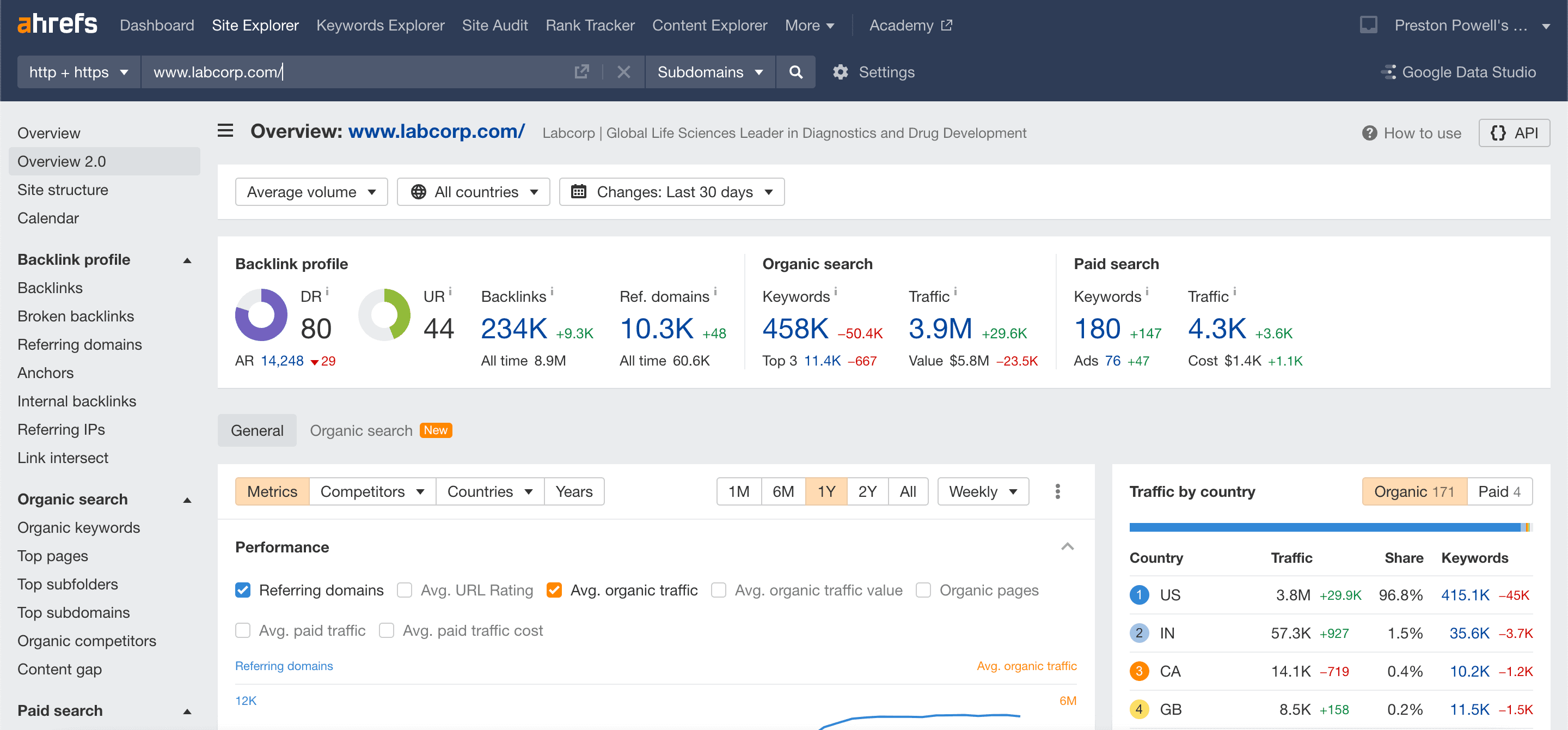
Task: Enable Avg. paid traffic checkbox
Action: 242,630
